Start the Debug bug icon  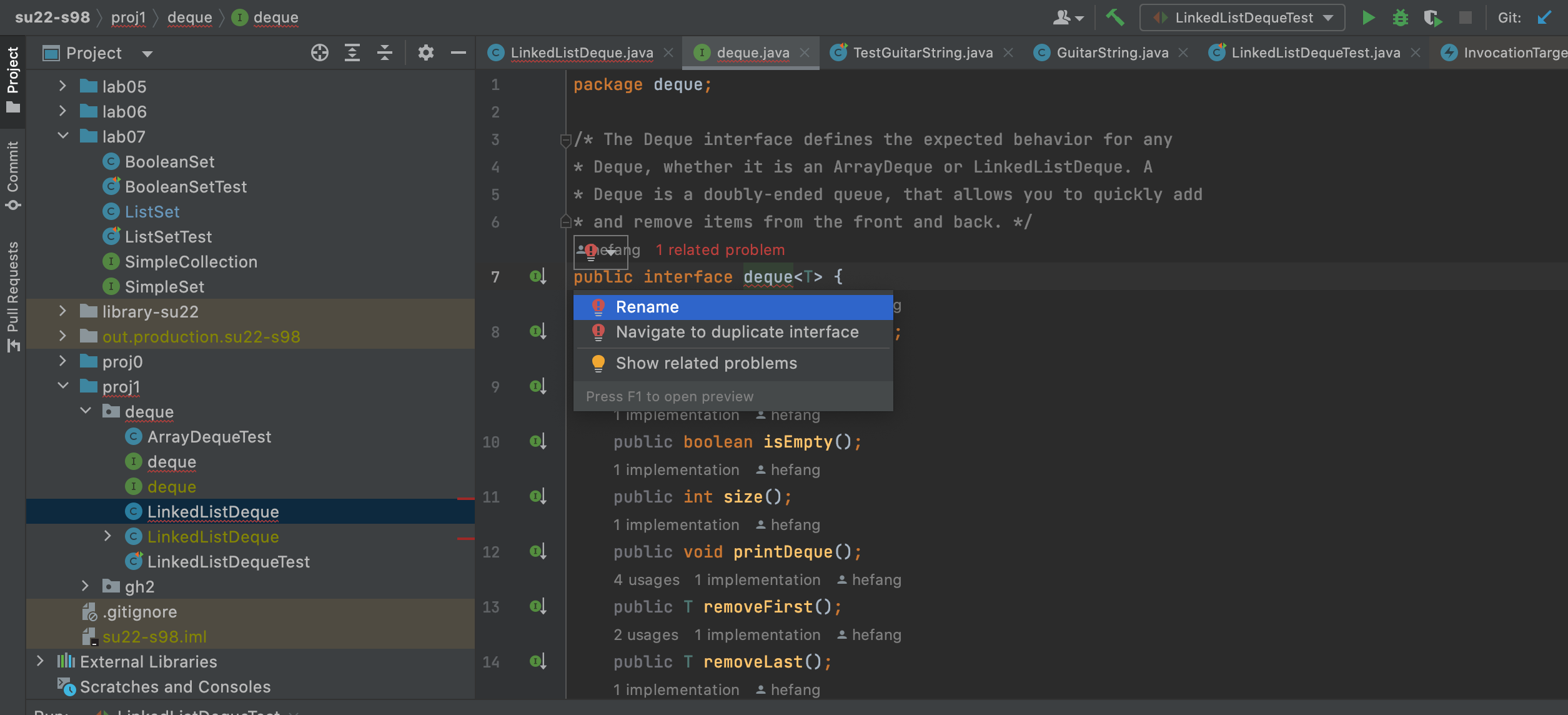(1400, 17)
